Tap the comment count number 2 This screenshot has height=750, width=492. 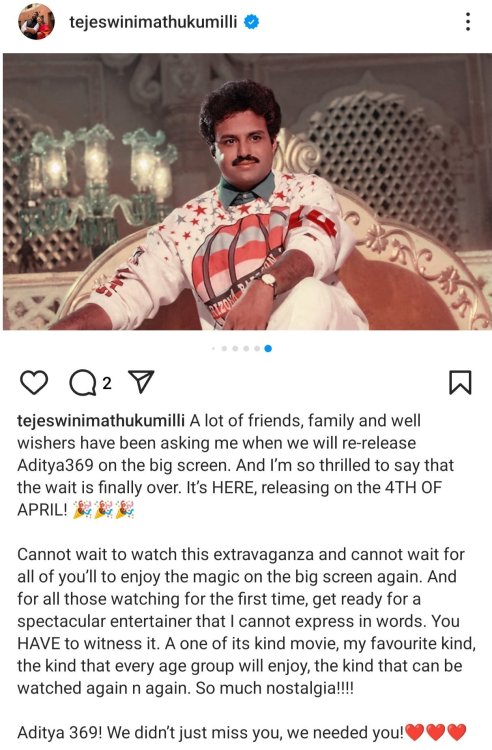[107, 383]
